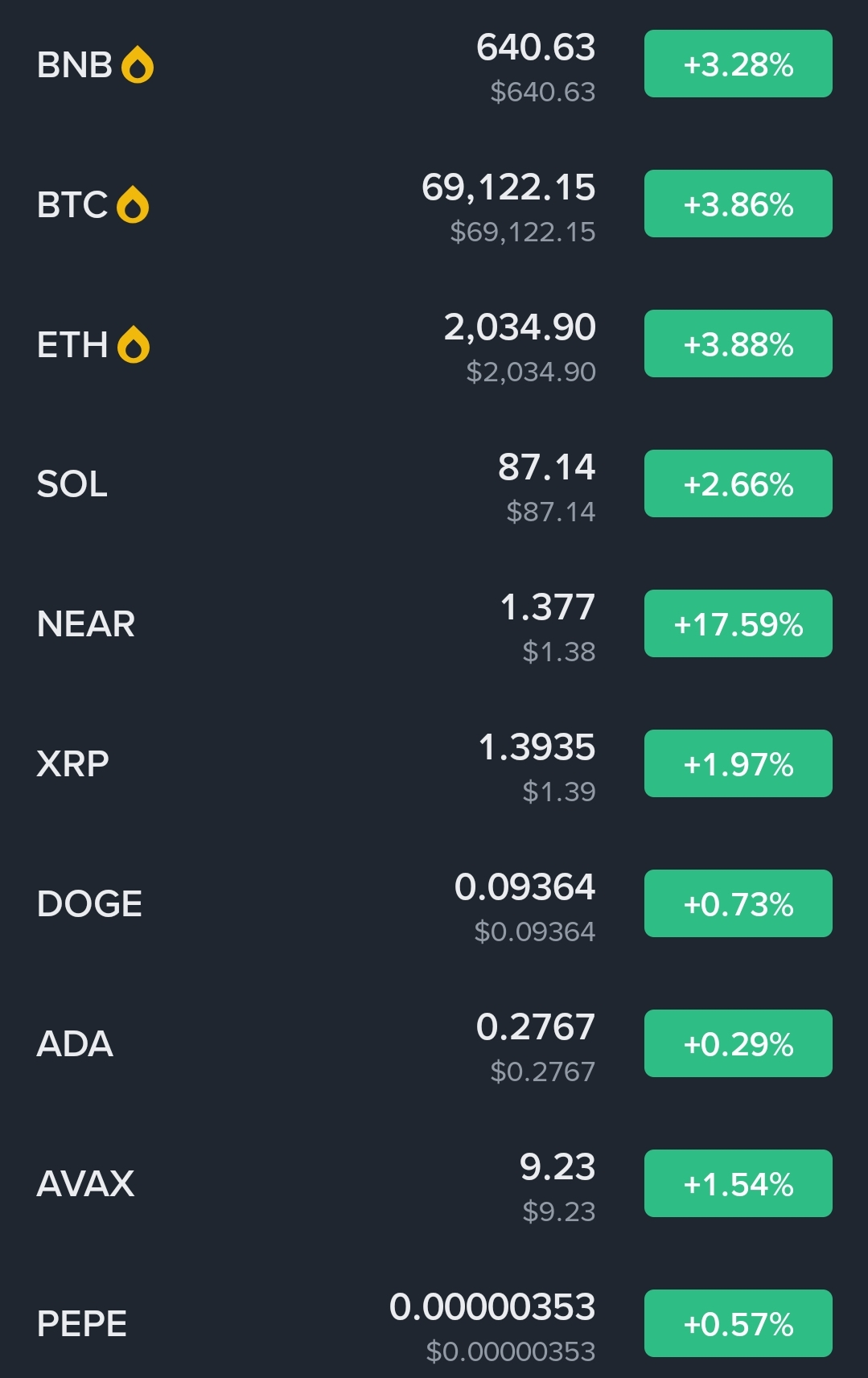The height and width of the screenshot is (1378, 868).
Task: Tap ADA +0.29% change badge
Action: click(x=738, y=1044)
